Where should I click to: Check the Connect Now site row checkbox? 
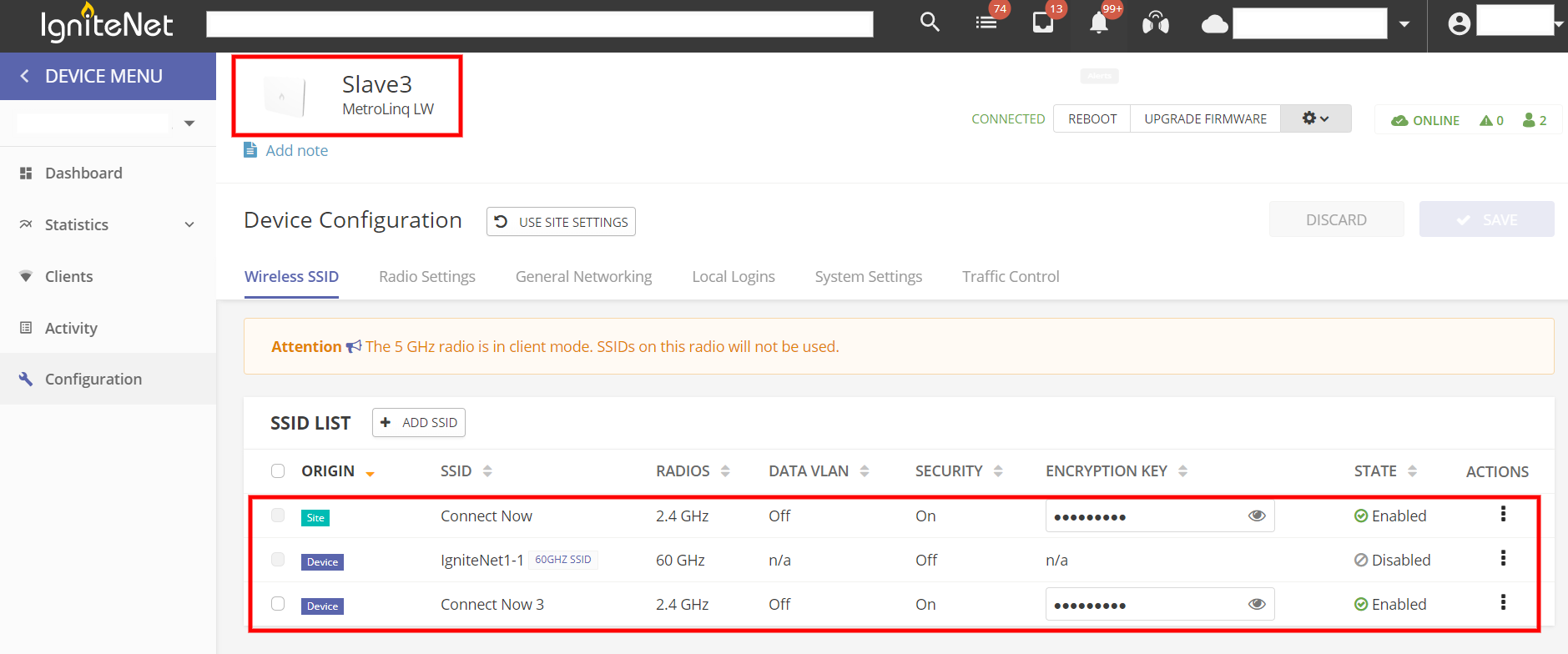(278, 515)
